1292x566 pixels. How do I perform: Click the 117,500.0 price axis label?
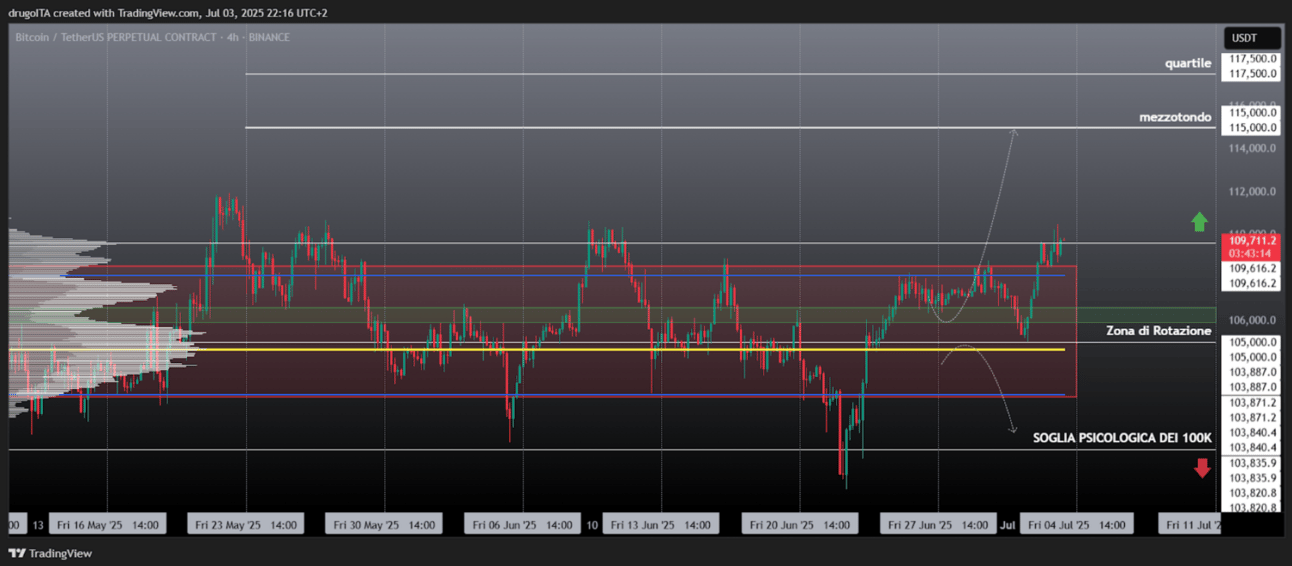(x=1253, y=74)
